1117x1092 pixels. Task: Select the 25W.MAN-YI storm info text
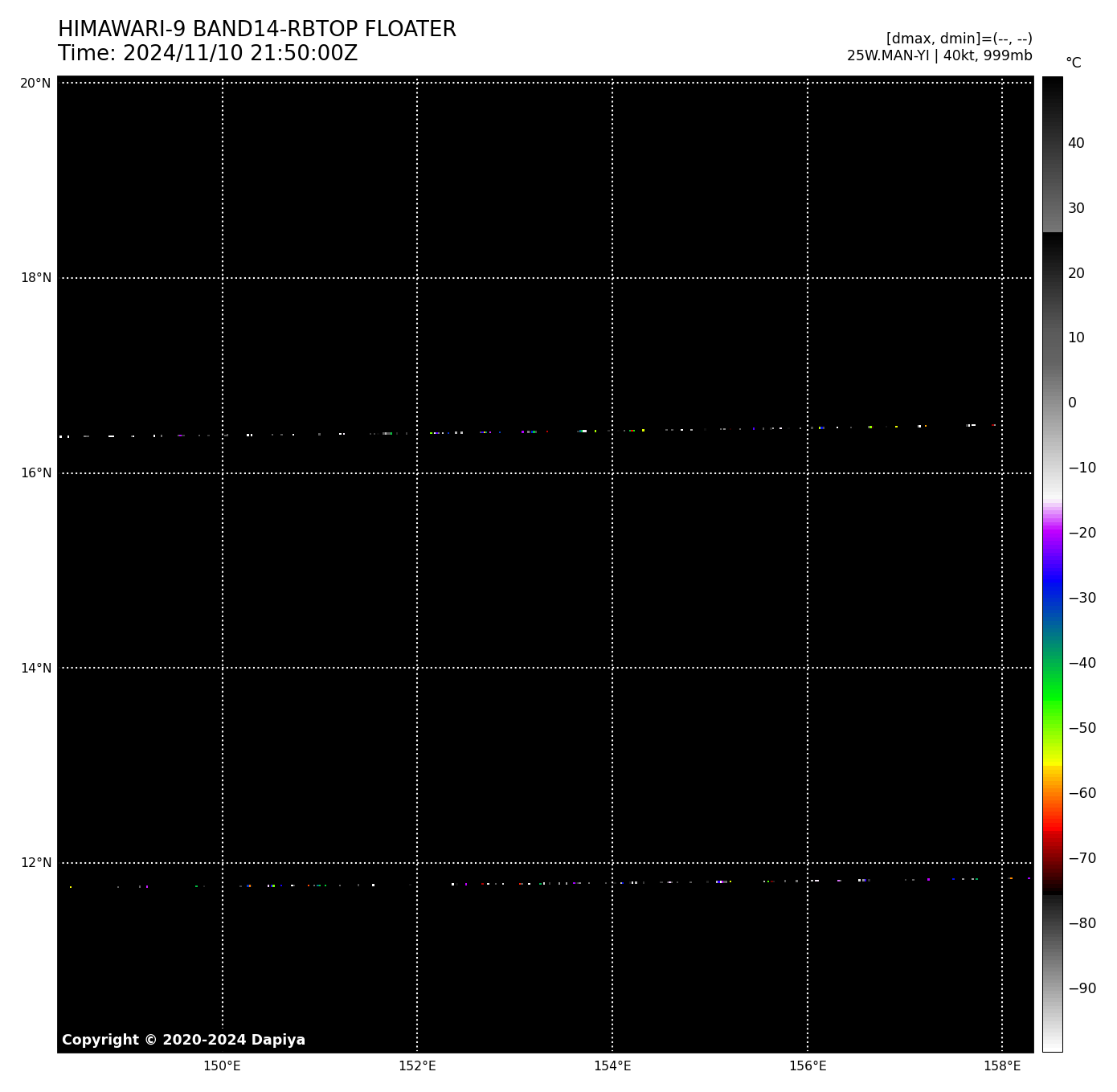[x=939, y=56]
